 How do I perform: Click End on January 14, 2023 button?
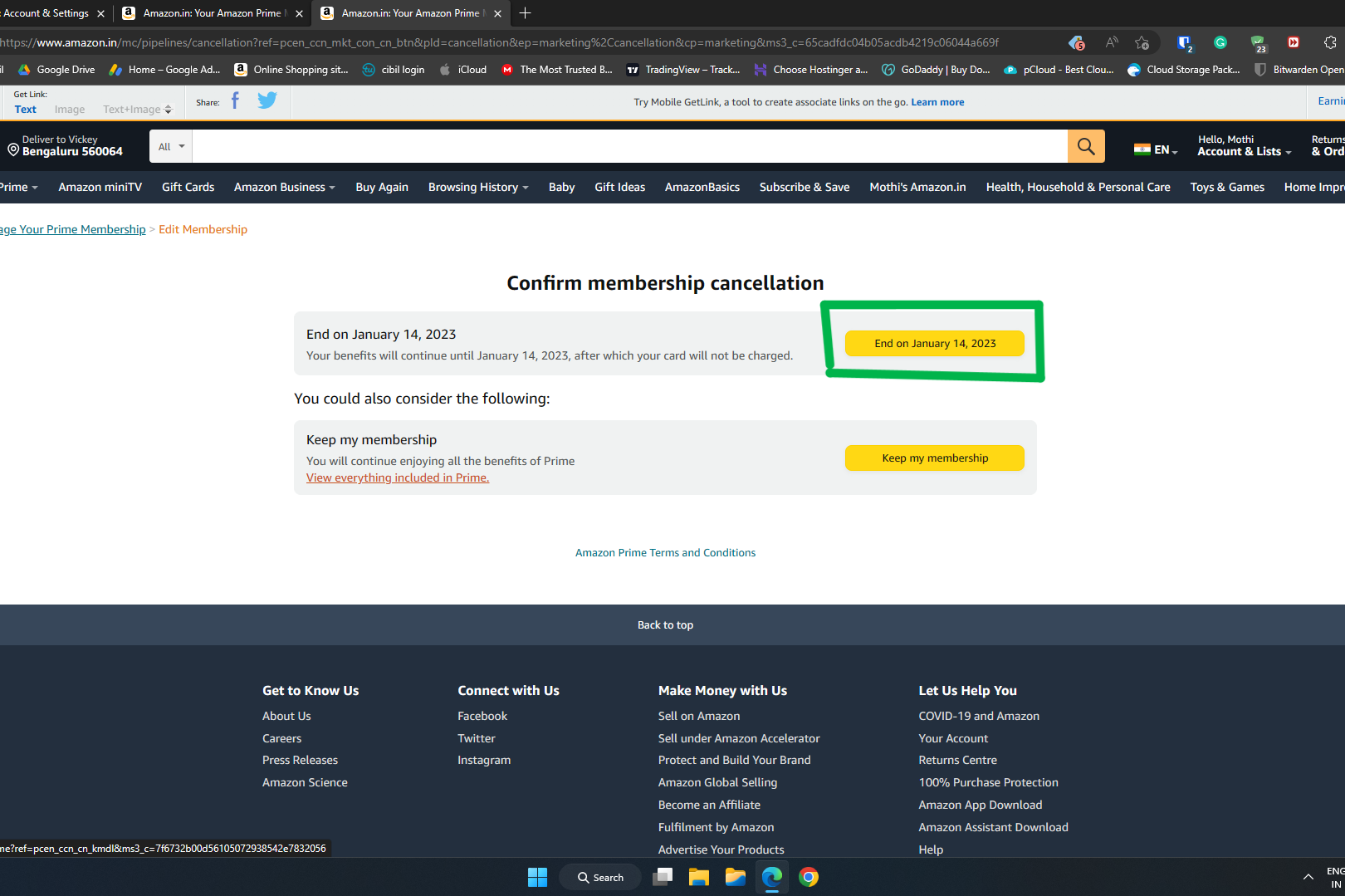pyautogui.click(x=935, y=343)
